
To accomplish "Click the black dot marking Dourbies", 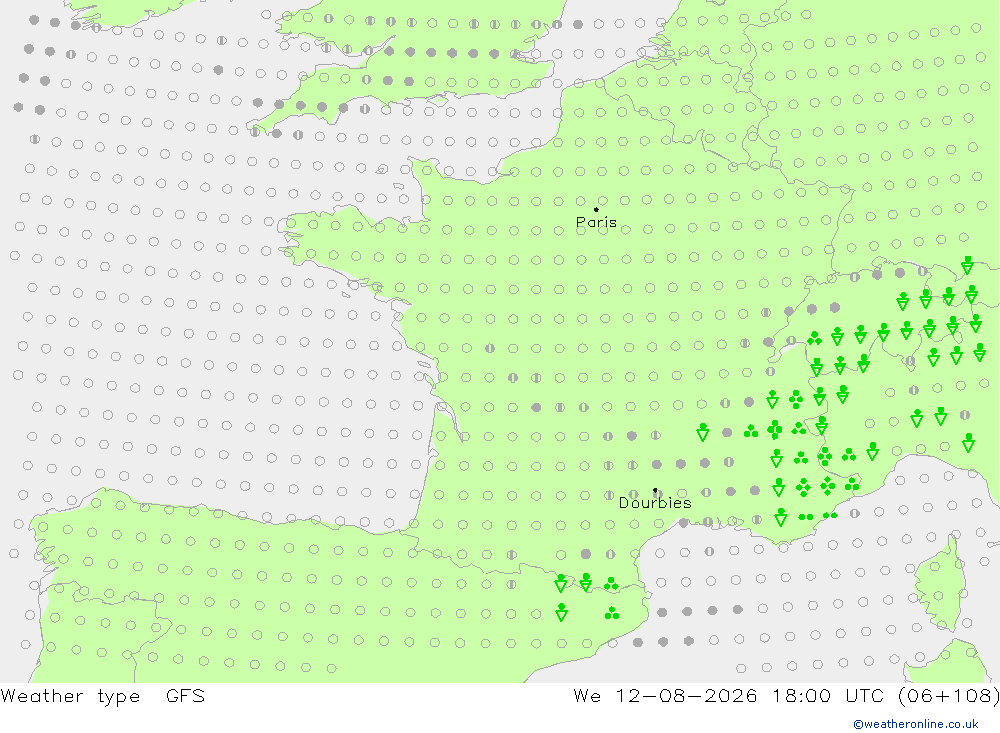I will tap(655, 490).
